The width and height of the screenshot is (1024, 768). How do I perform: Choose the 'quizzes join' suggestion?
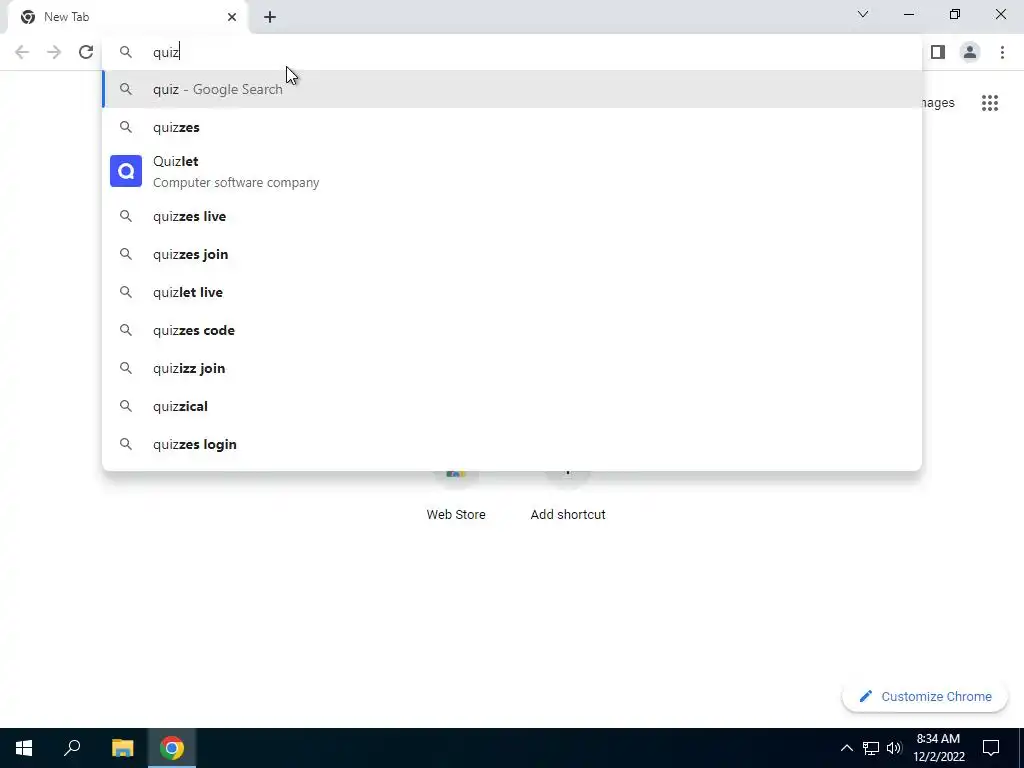pyautogui.click(x=512, y=254)
